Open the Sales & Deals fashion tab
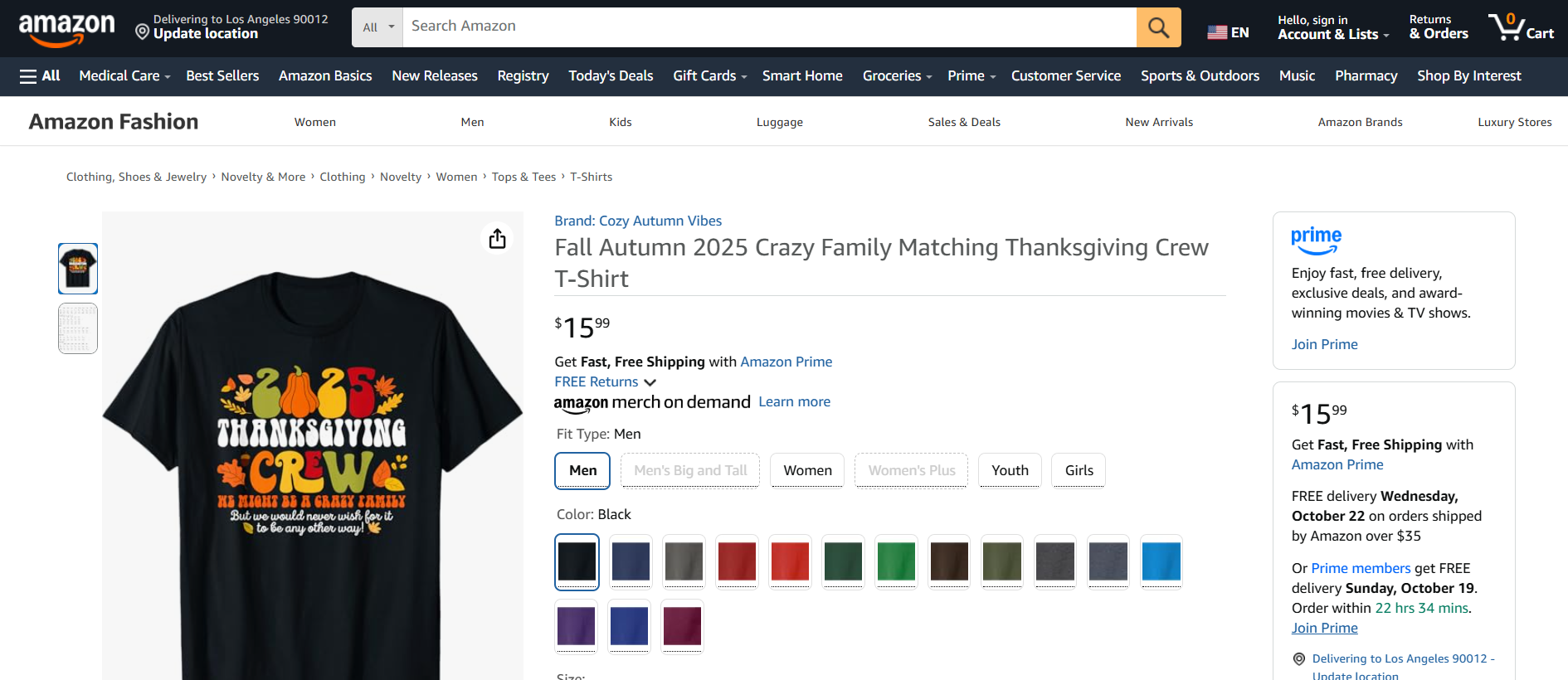The width and height of the screenshot is (1568, 680). click(964, 122)
